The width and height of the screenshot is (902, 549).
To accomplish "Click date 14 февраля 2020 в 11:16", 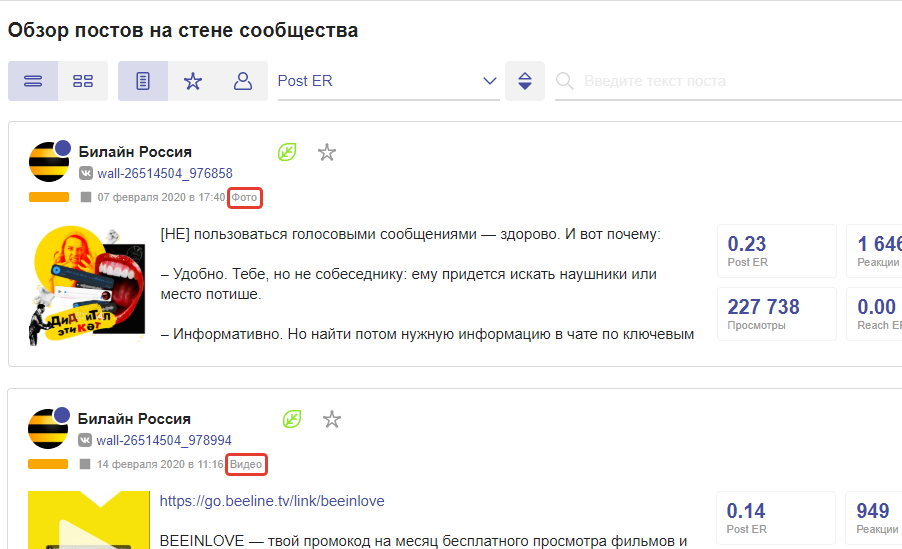I will pyautogui.click(x=160, y=464).
